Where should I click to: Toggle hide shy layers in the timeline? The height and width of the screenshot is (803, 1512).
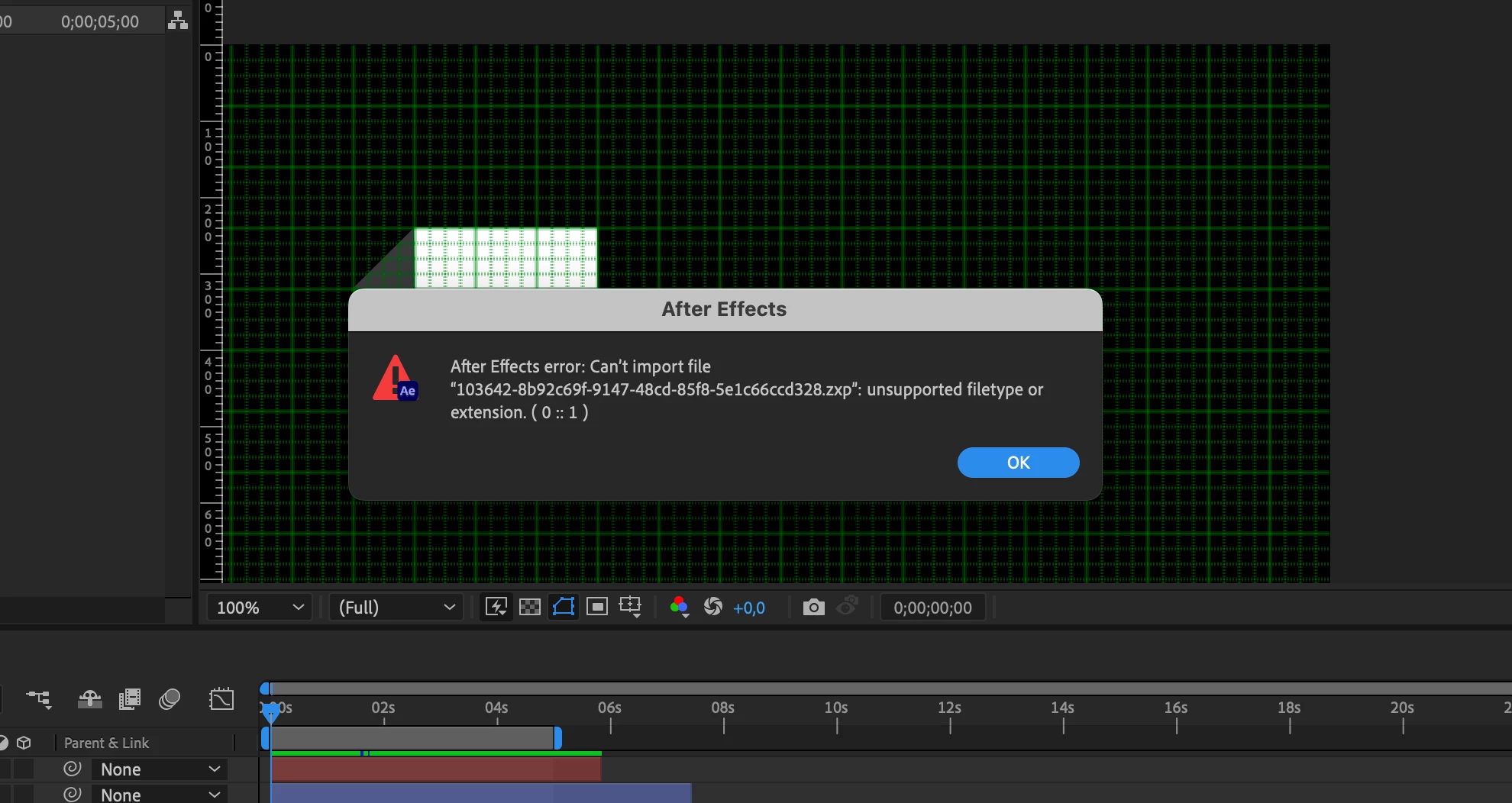click(x=90, y=698)
